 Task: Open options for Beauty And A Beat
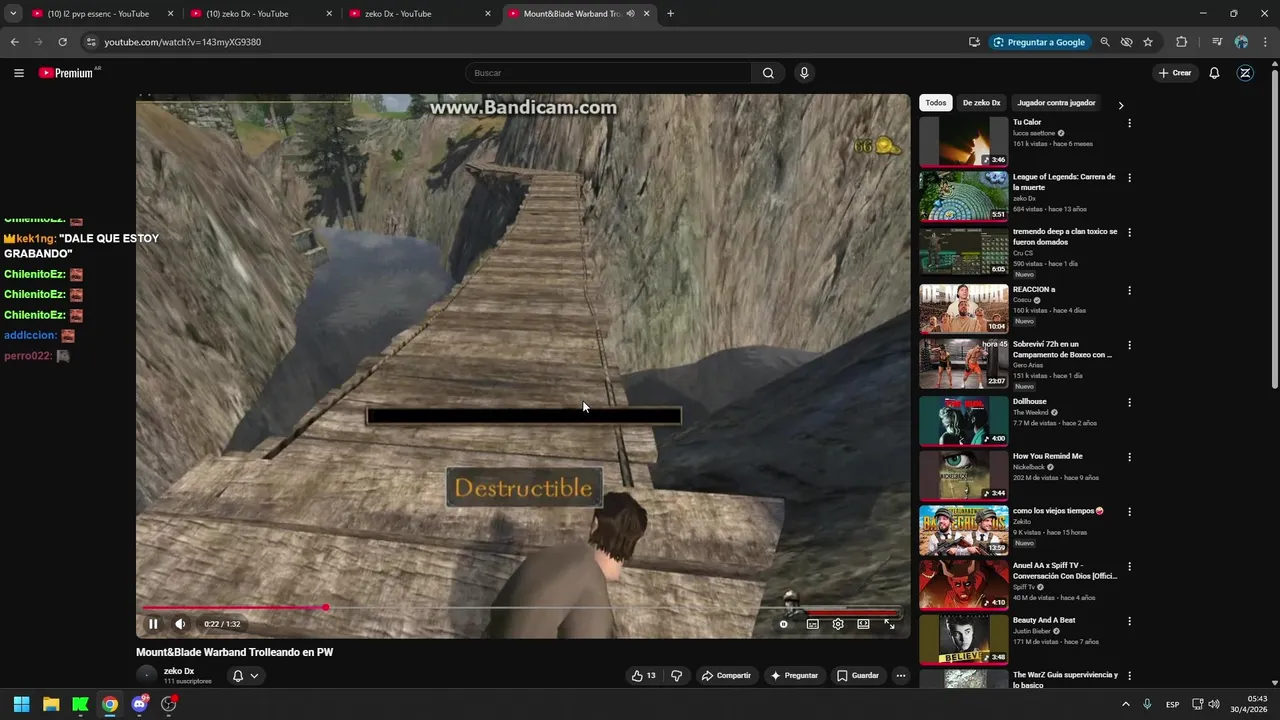1129,621
